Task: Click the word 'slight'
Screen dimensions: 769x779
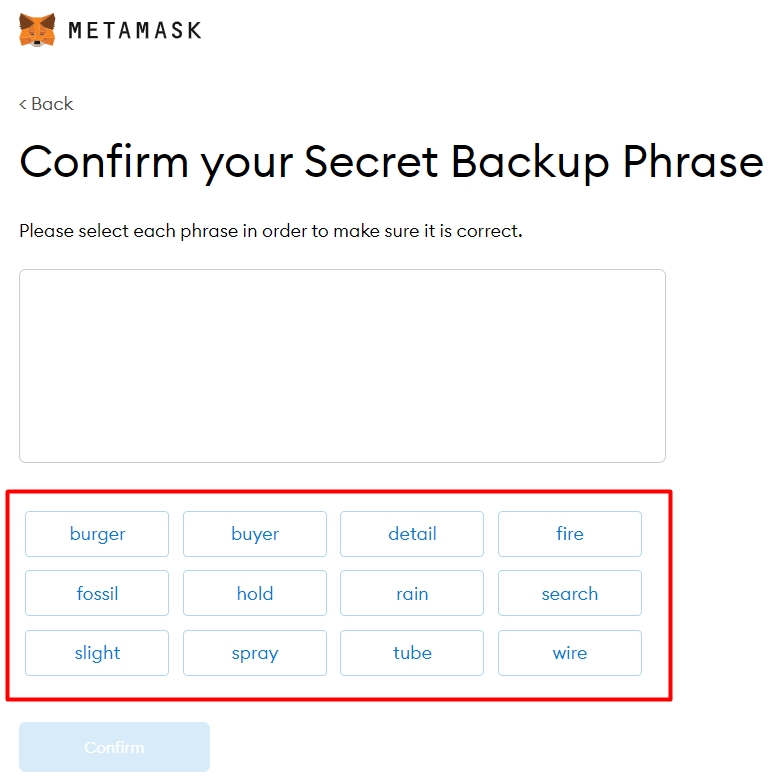Action: coord(97,653)
